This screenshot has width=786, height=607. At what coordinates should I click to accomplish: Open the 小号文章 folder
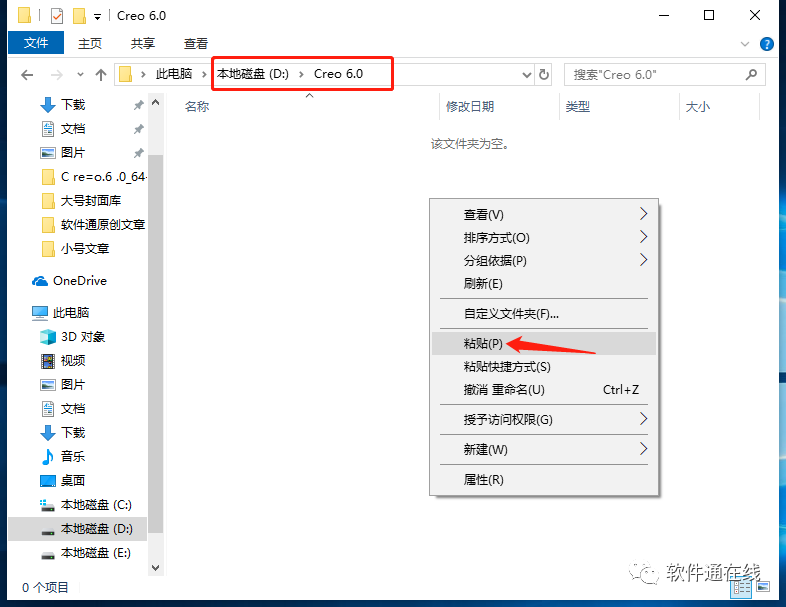85,249
